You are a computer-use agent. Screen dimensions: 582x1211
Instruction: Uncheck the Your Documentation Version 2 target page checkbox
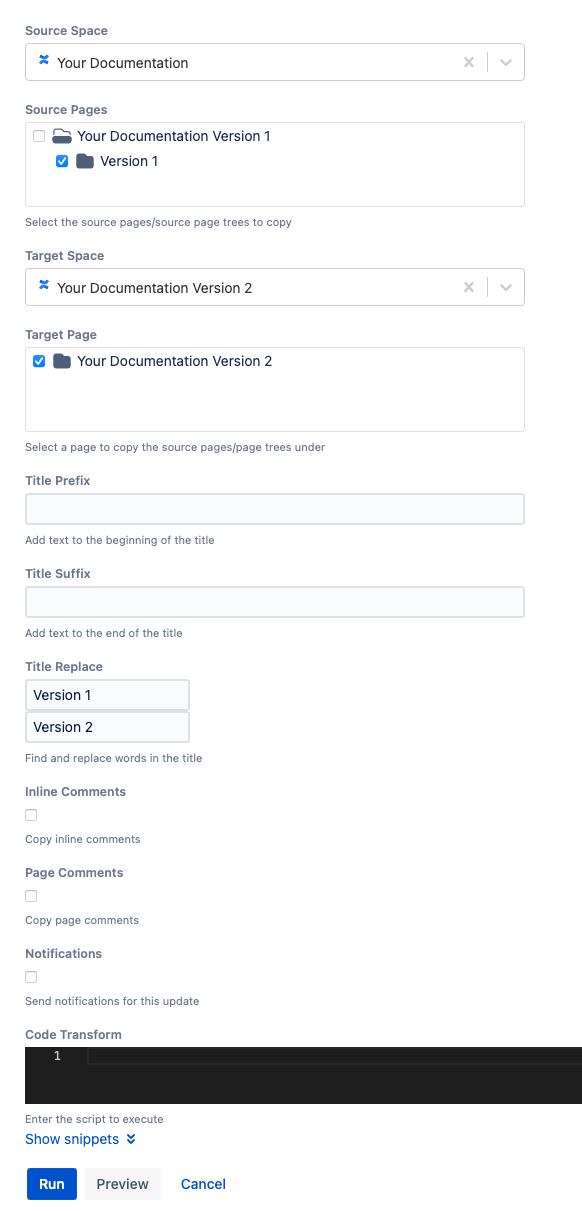[39, 361]
